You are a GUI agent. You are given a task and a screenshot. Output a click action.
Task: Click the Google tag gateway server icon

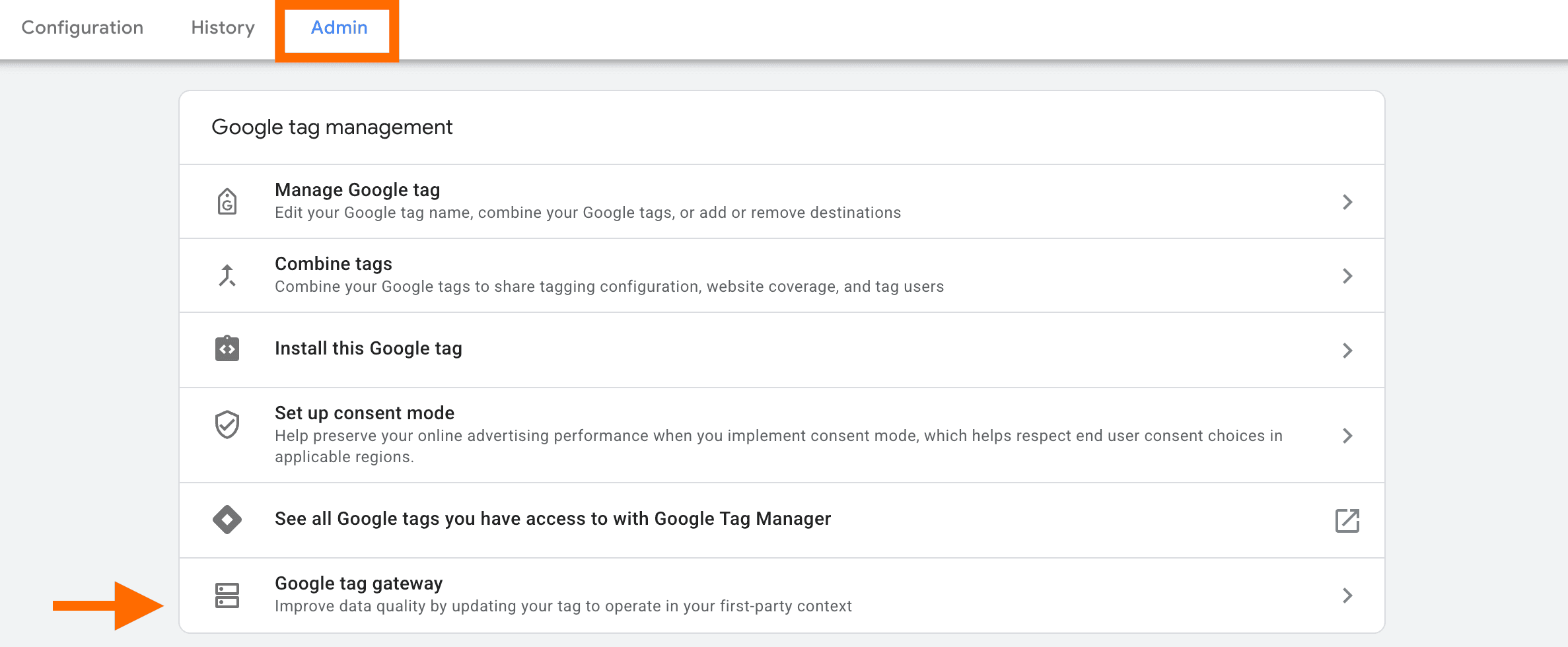pyautogui.click(x=227, y=596)
